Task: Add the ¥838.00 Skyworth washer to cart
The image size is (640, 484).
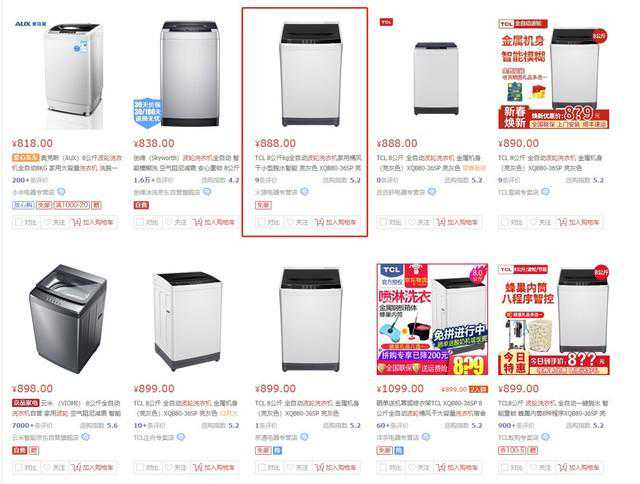Action: tap(214, 222)
